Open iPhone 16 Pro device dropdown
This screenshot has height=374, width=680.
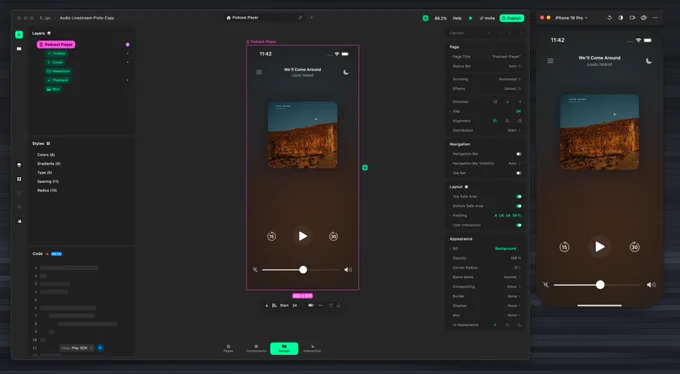pos(572,18)
